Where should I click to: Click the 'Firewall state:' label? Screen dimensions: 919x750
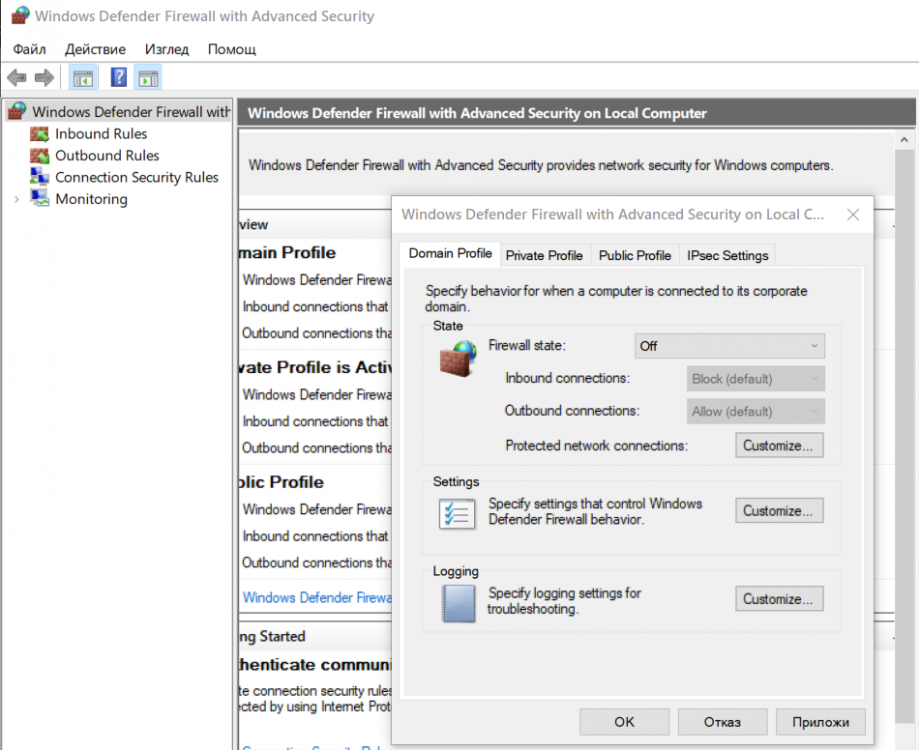tap(527, 346)
